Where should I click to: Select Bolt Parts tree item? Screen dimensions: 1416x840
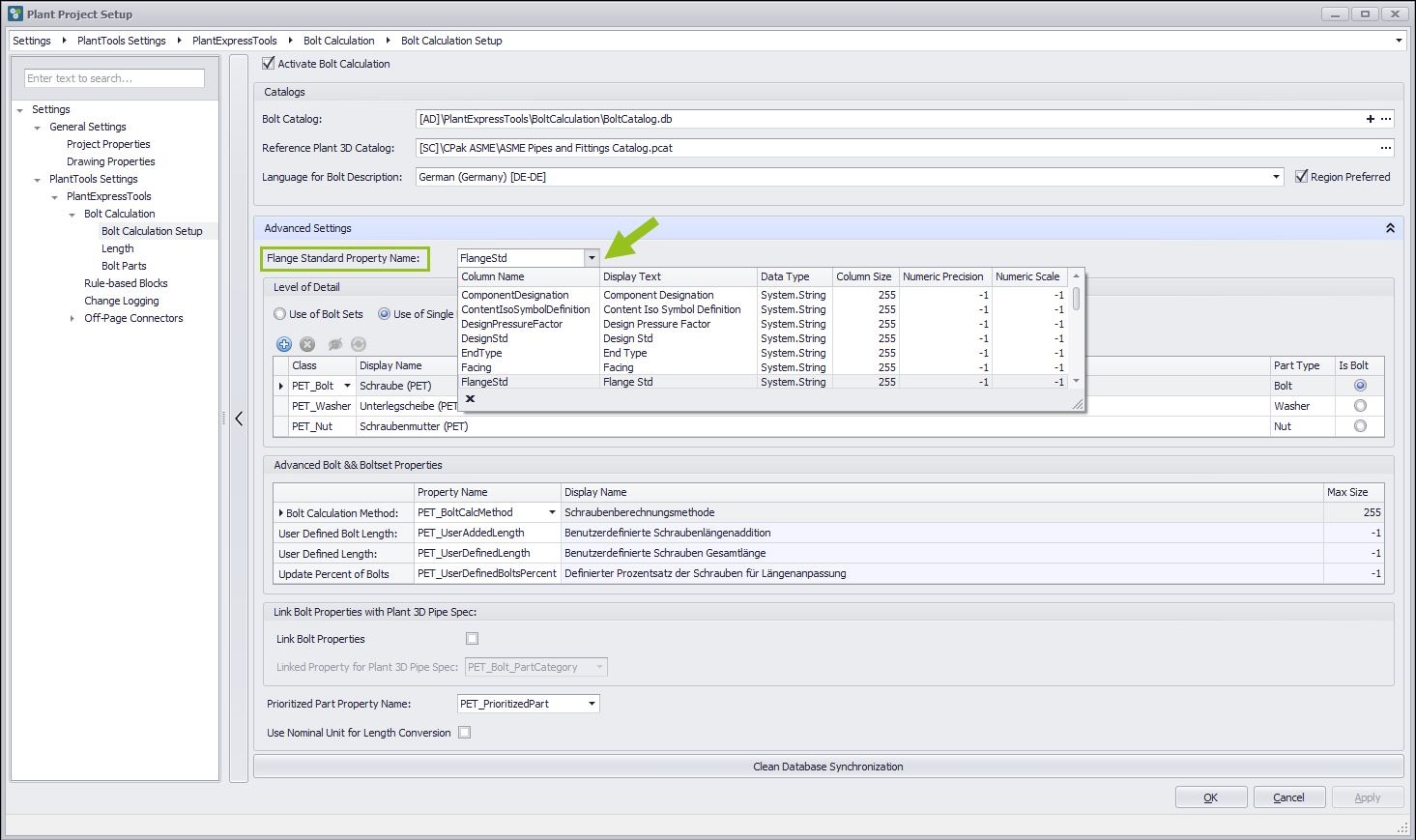124,266
